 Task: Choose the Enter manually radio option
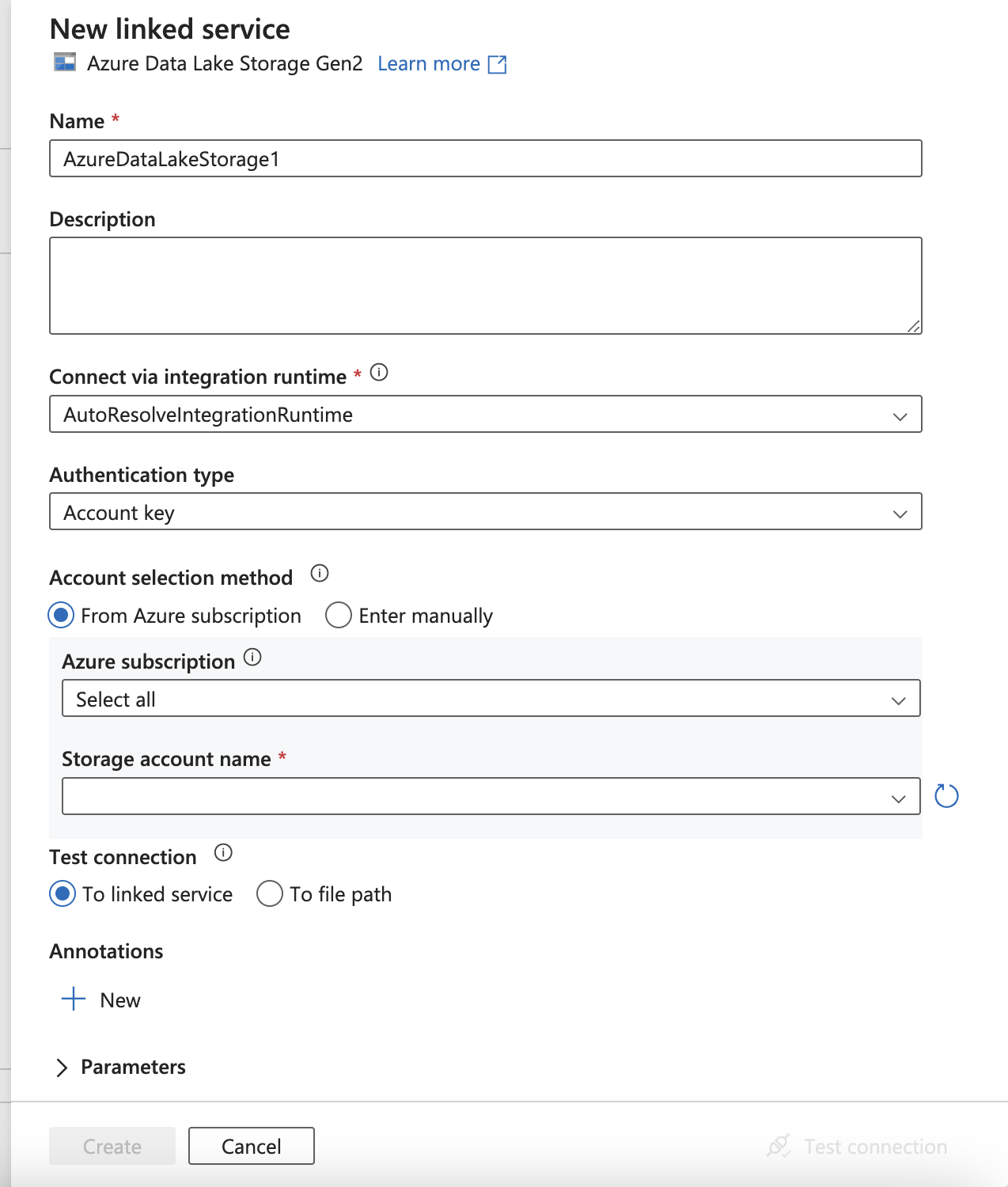click(339, 616)
